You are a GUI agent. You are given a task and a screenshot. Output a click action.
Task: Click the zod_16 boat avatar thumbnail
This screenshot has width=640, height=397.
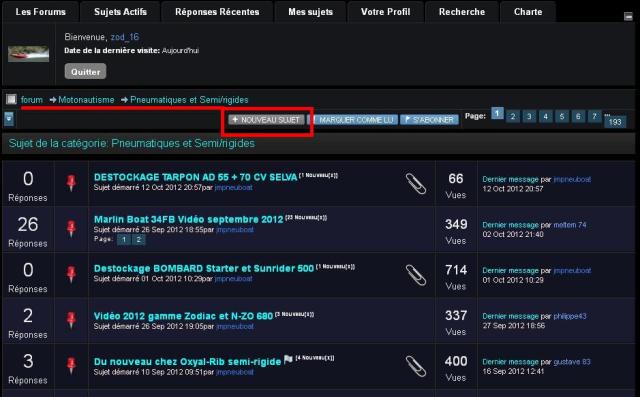(29, 54)
